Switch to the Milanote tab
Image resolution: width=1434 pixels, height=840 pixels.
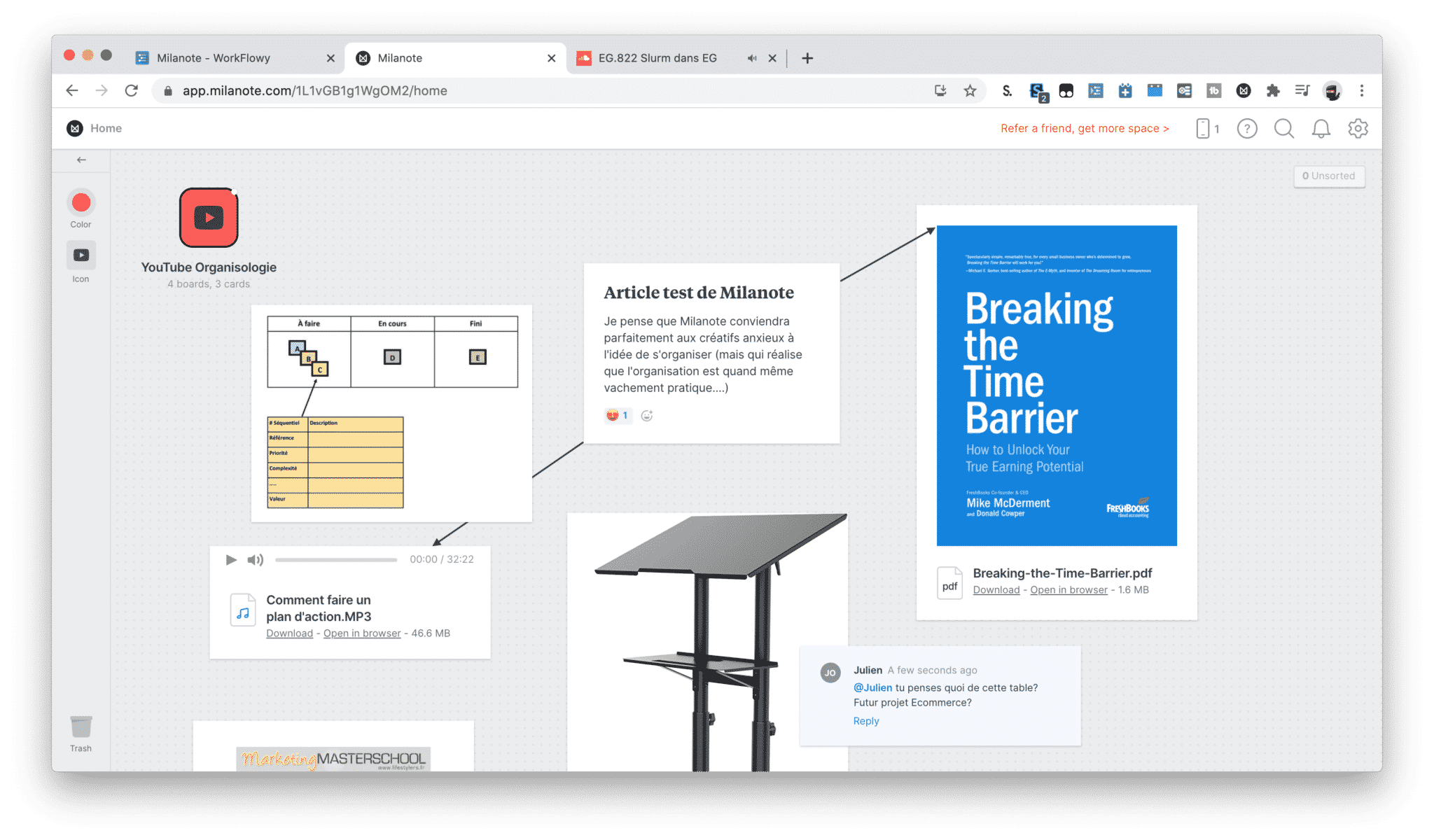(455, 58)
